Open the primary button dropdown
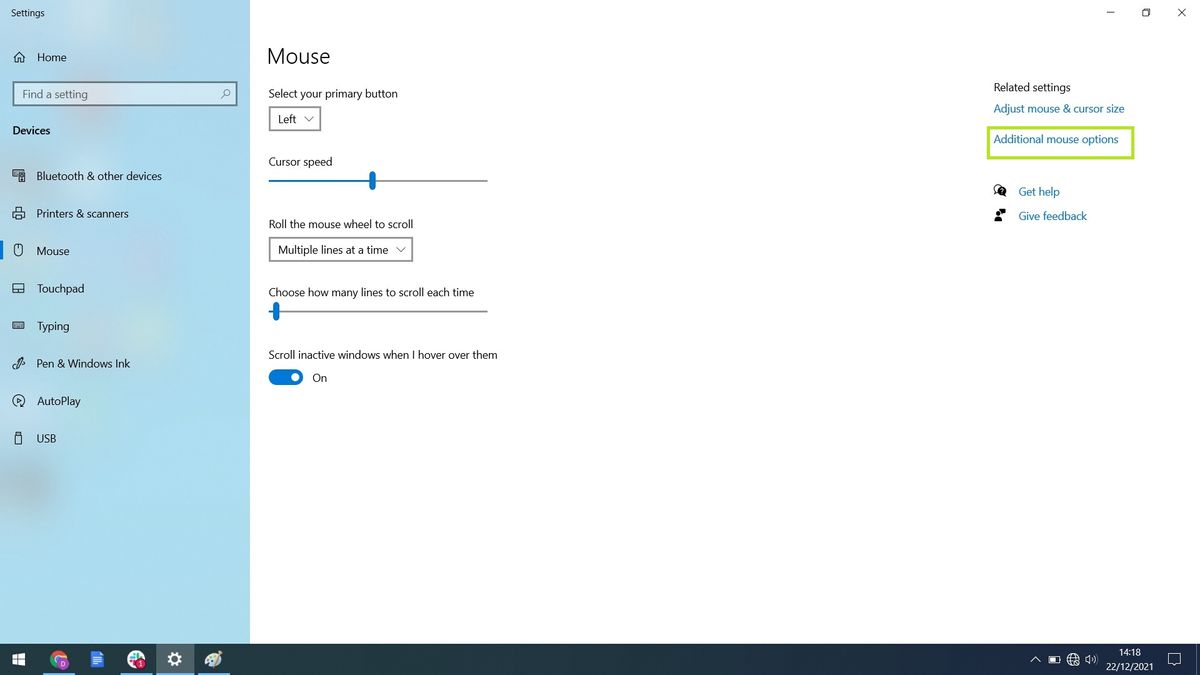Viewport: 1200px width, 675px height. tap(294, 118)
